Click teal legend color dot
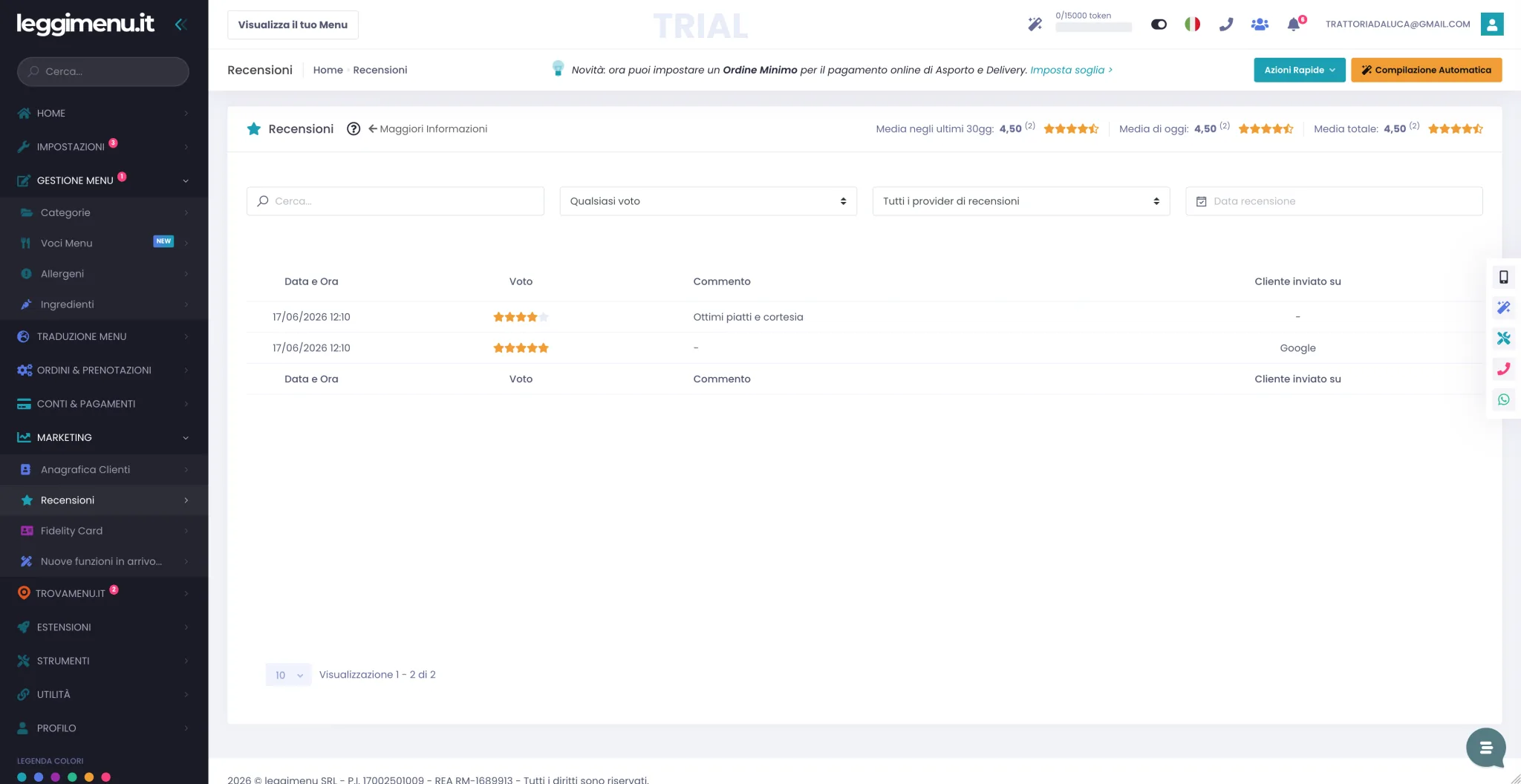 point(22,777)
